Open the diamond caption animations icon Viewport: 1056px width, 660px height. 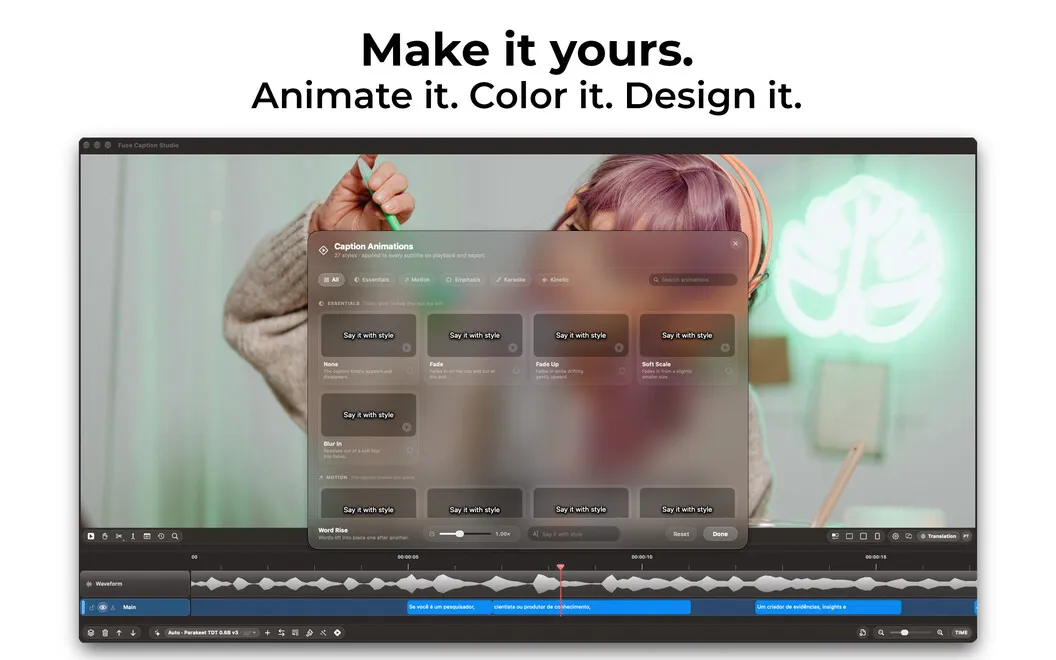[338, 632]
